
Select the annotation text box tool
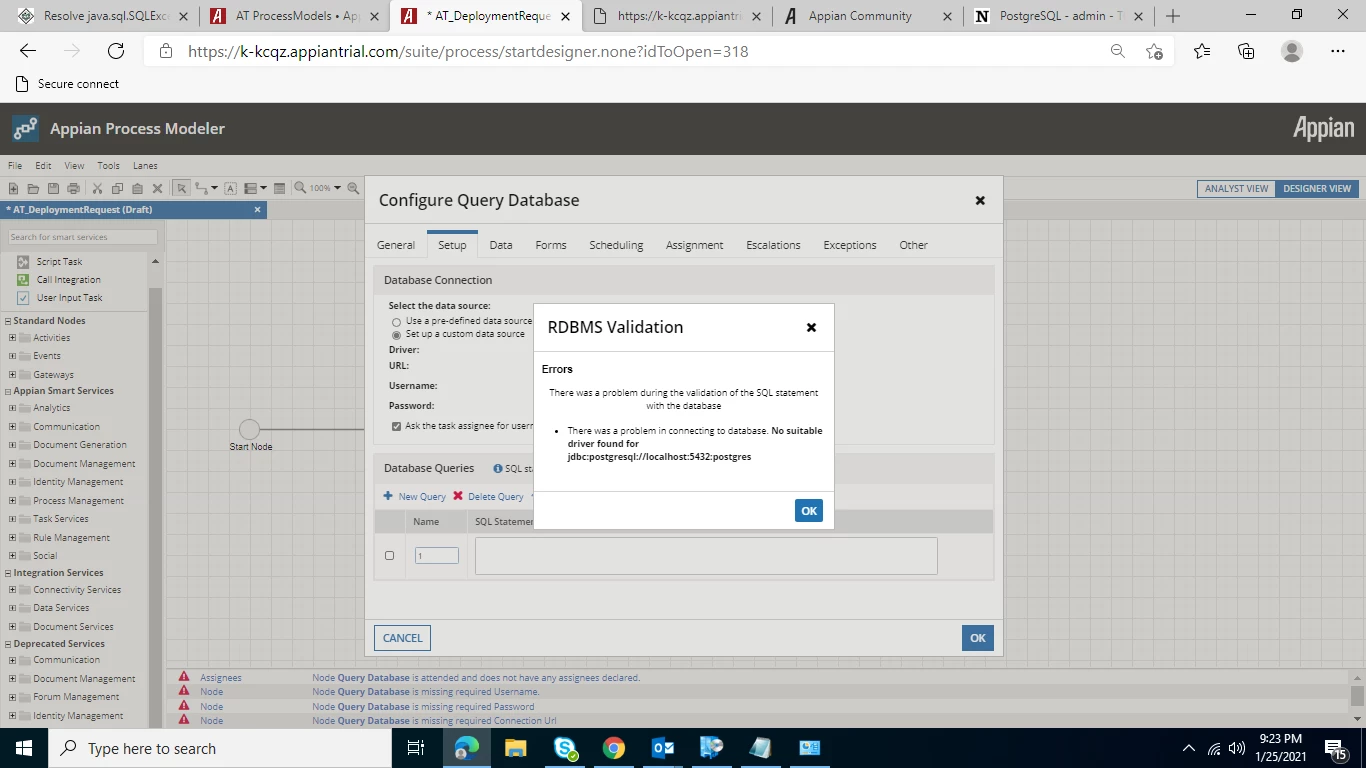click(x=230, y=188)
